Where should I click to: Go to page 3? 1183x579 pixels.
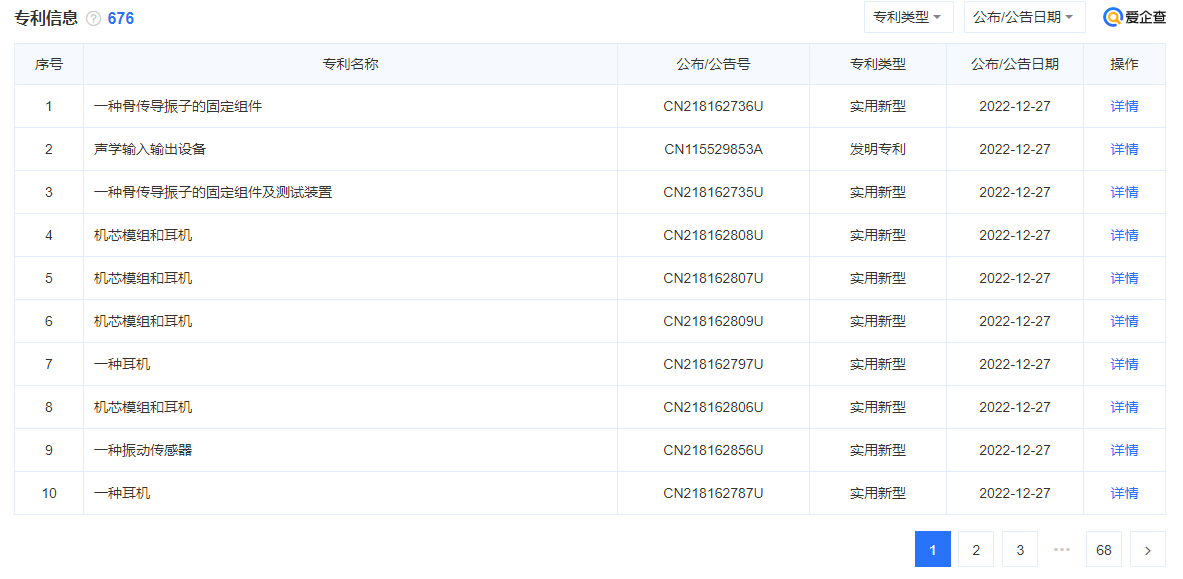tap(1020, 550)
